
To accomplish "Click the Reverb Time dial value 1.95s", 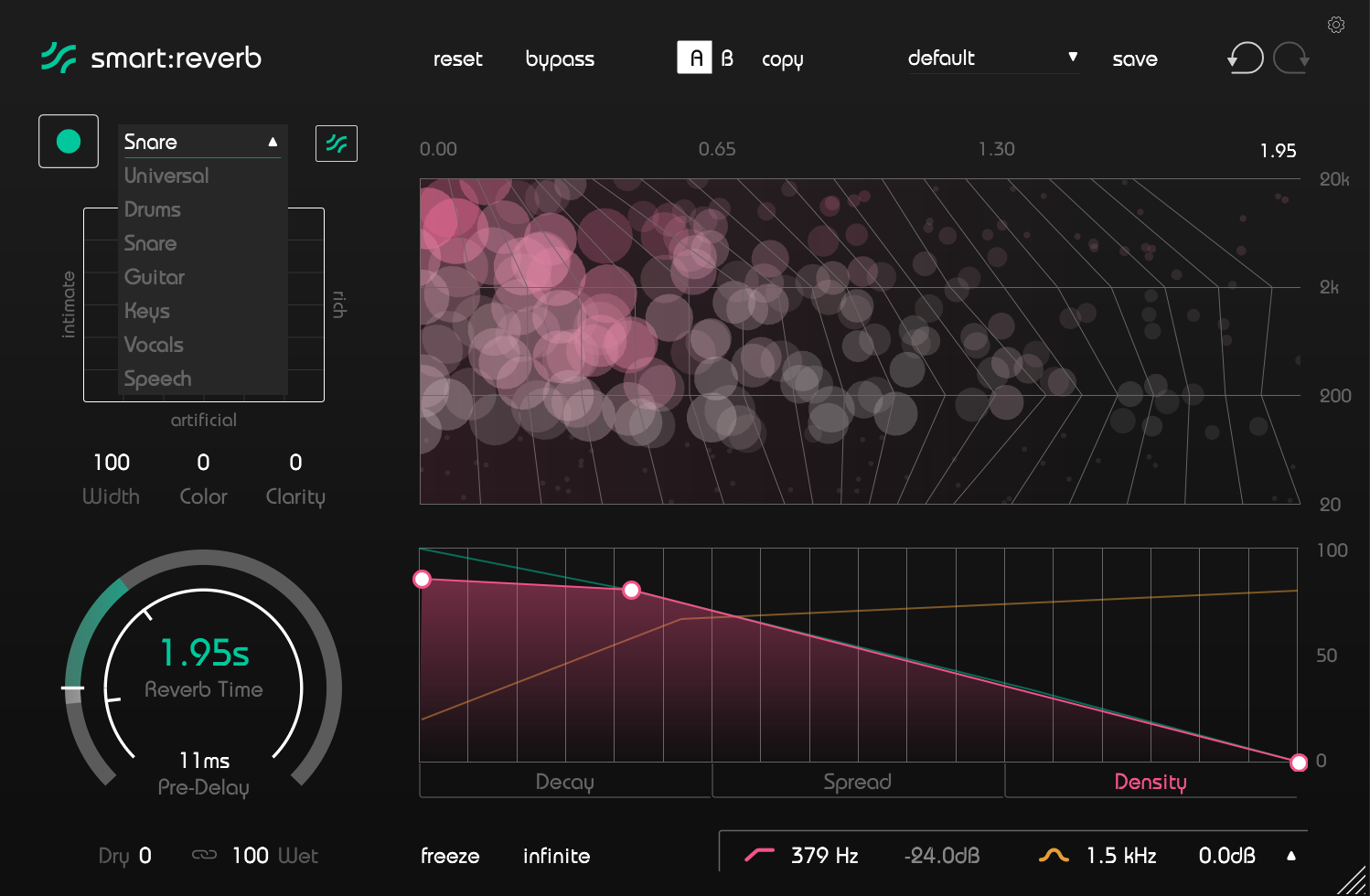I will [204, 652].
